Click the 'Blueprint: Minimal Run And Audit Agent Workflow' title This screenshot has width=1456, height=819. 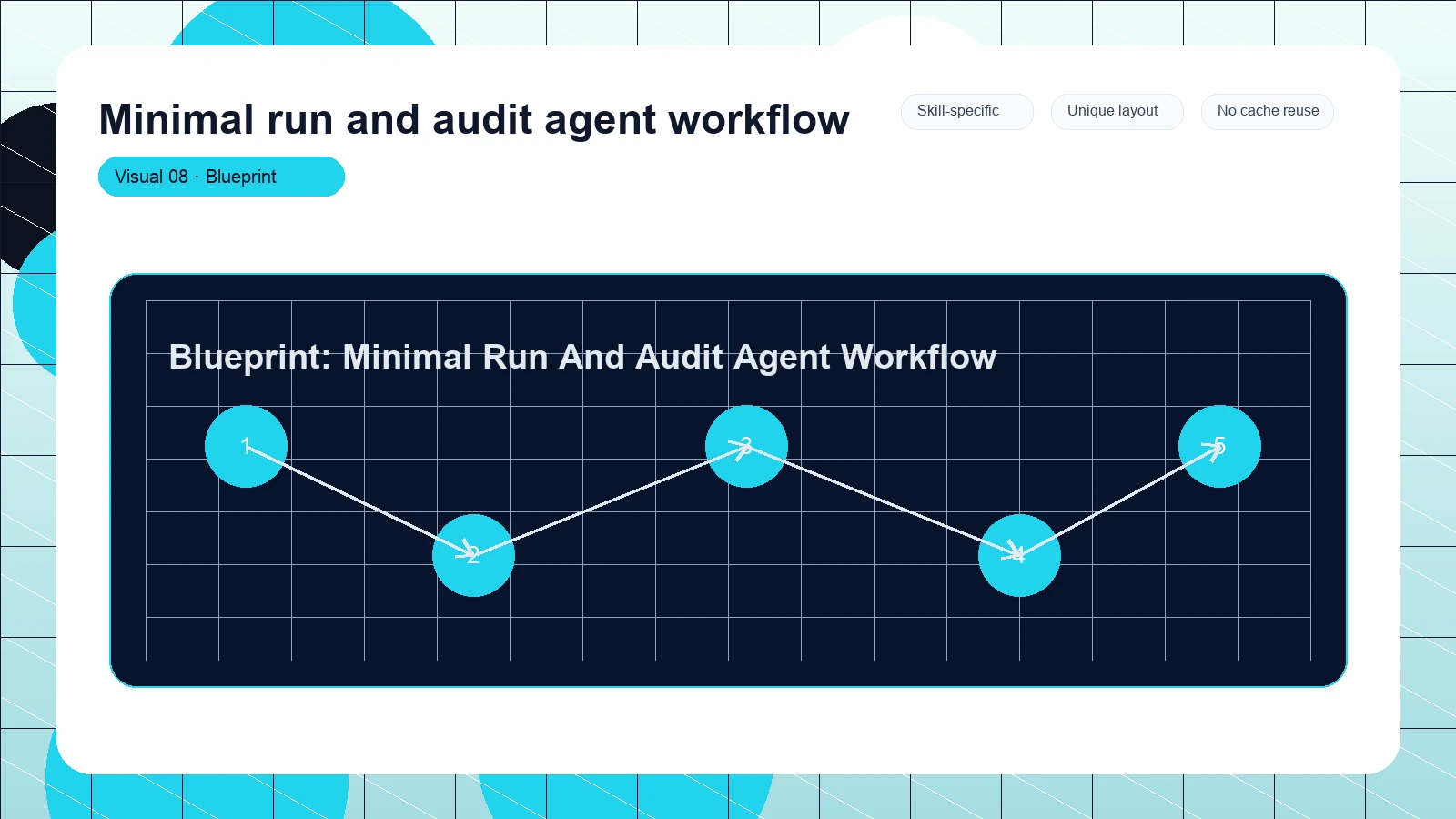tap(582, 357)
